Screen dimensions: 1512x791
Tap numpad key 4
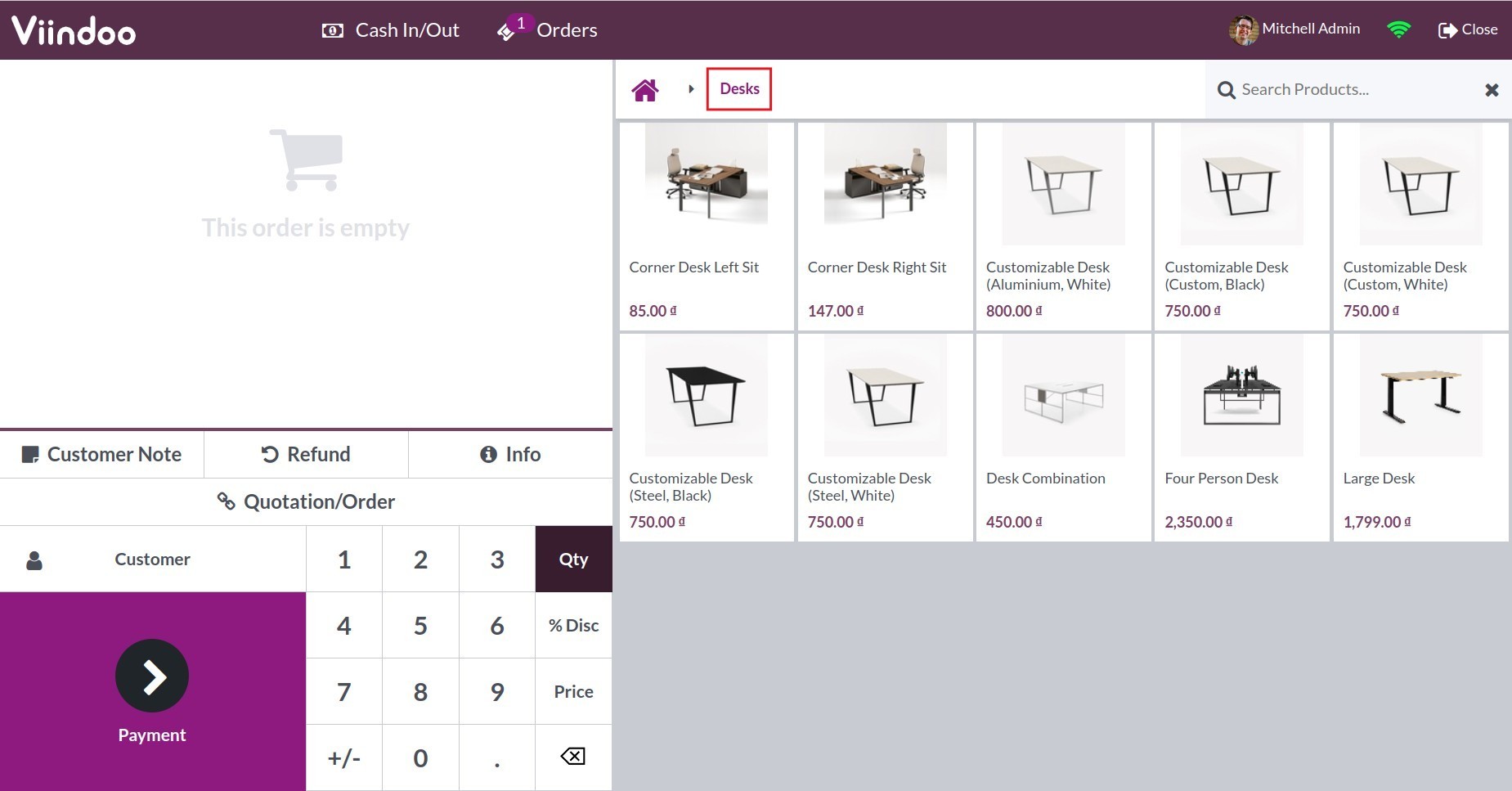pos(344,626)
